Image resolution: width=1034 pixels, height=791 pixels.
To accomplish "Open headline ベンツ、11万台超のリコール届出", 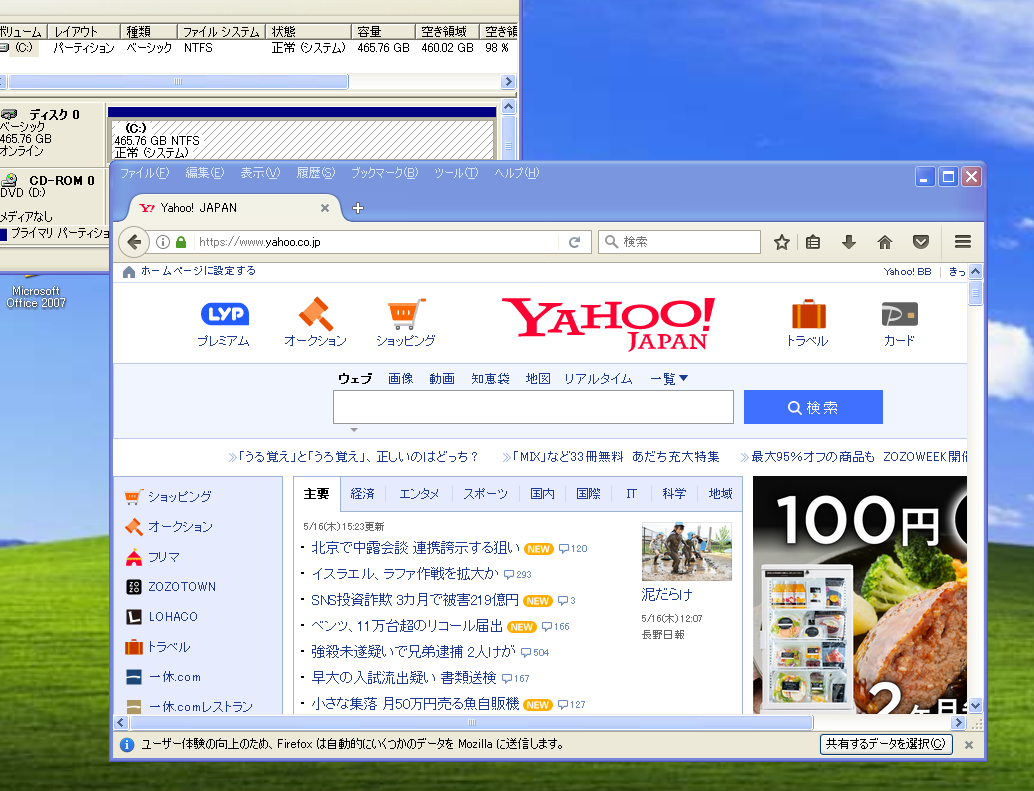I will pyautogui.click(x=407, y=626).
